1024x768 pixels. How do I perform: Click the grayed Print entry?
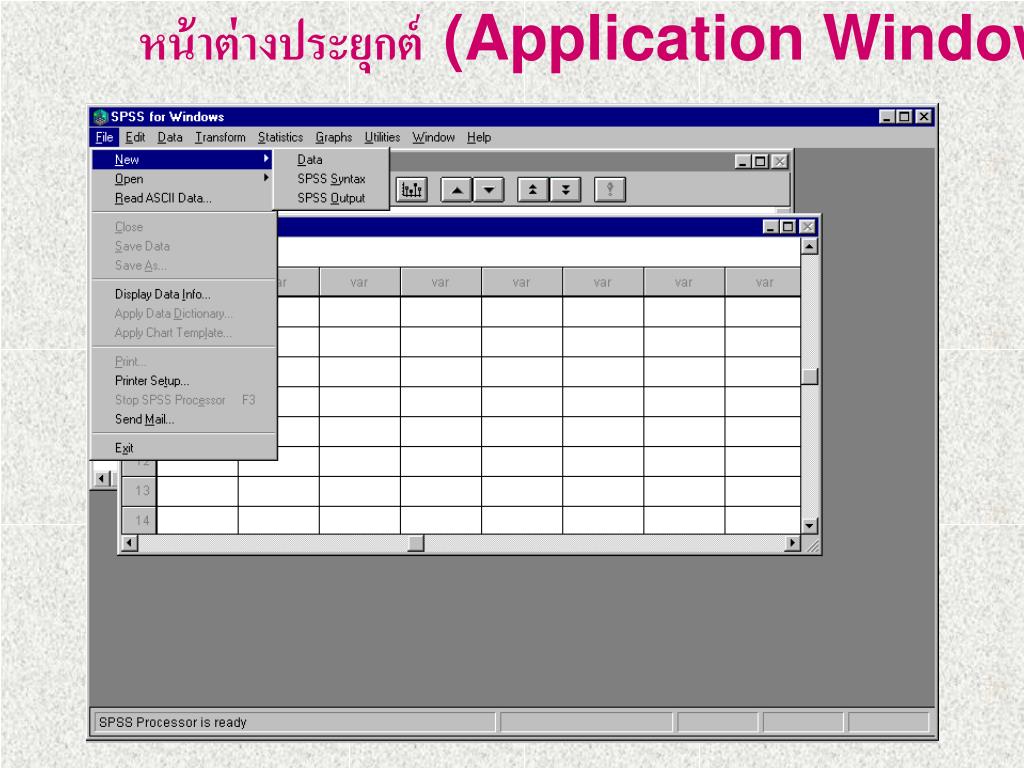183,361
